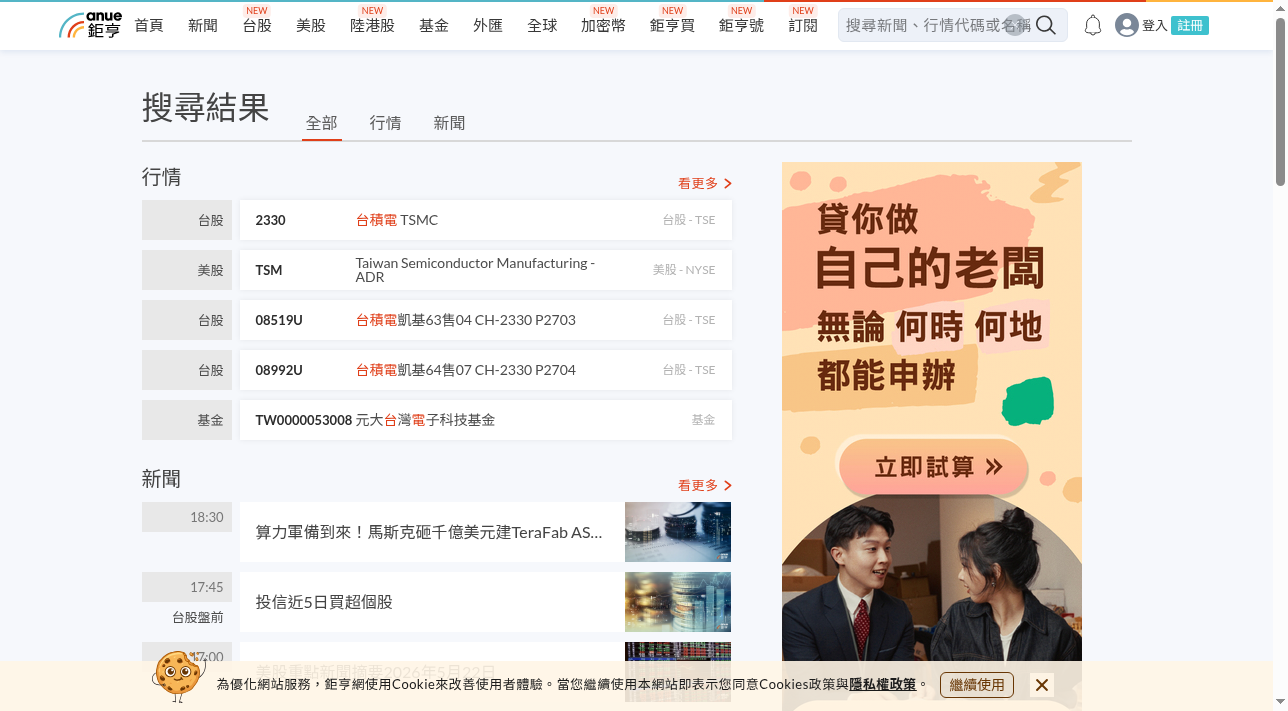Open the notification bell

pos(1093,25)
